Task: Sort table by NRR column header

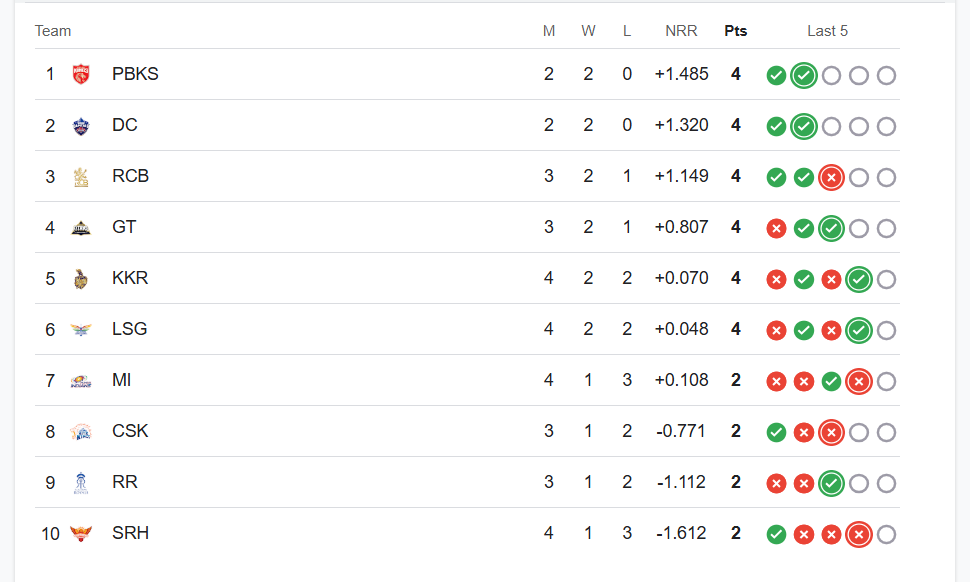Action: (681, 31)
